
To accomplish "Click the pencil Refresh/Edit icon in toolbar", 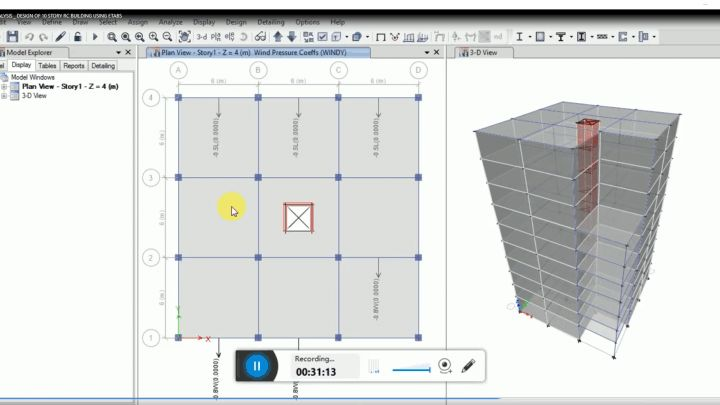I will (60, 37).
